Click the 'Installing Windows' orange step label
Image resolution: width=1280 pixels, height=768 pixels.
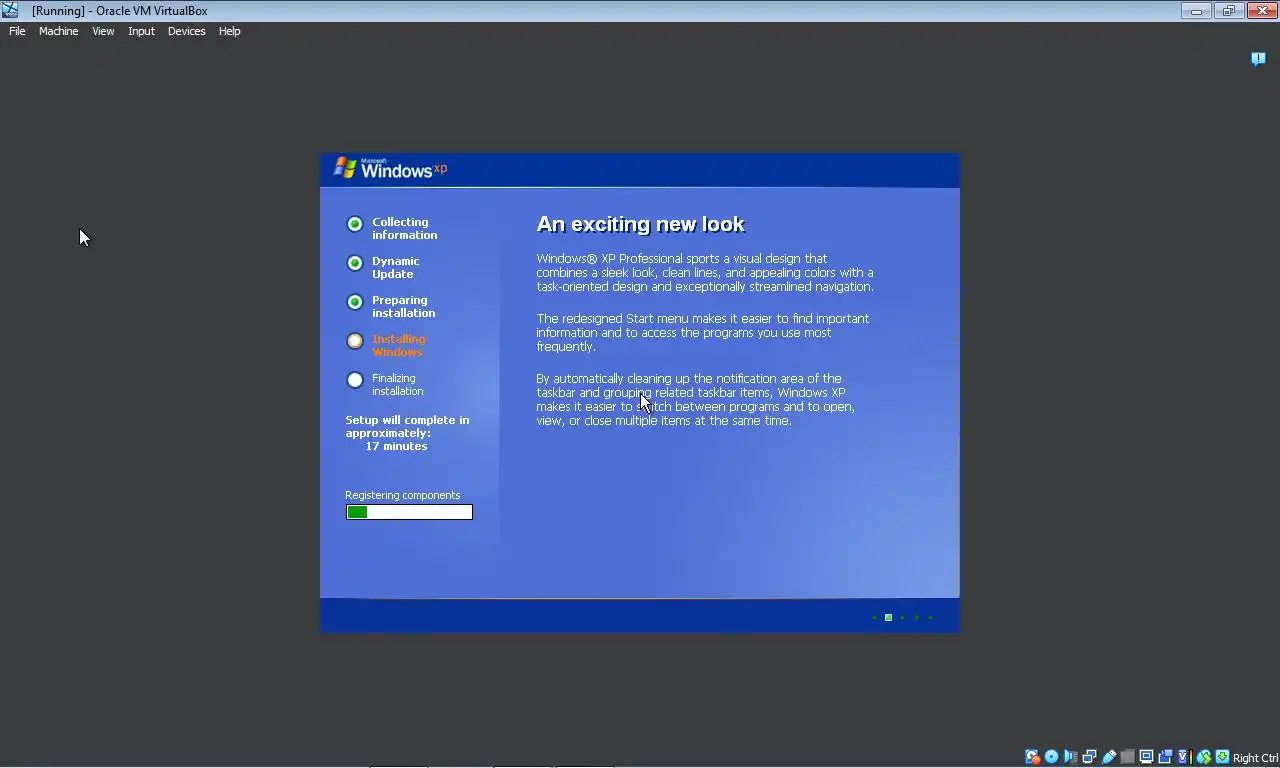(399, 346)
